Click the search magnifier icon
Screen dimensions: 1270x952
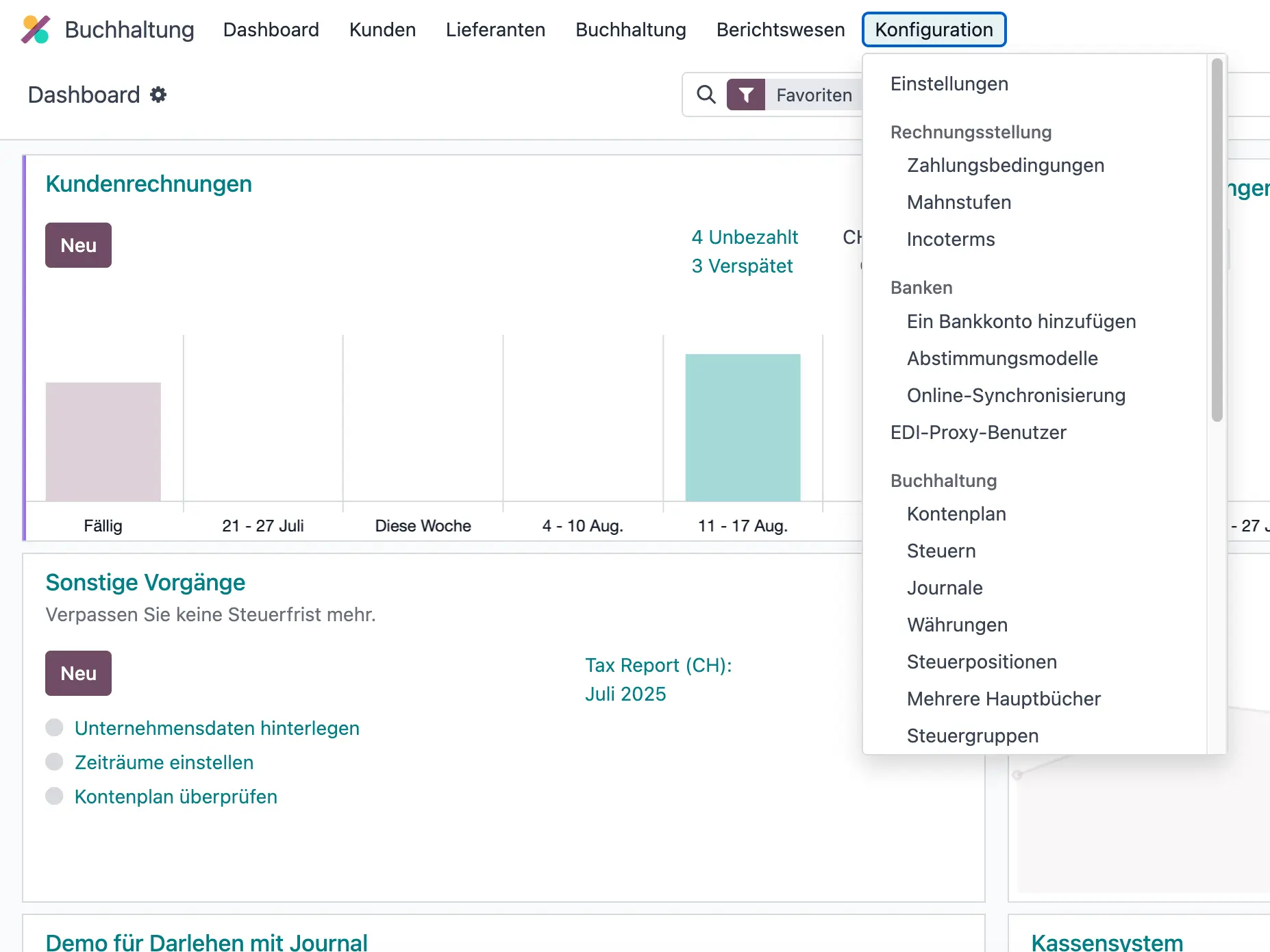[705, 95]
